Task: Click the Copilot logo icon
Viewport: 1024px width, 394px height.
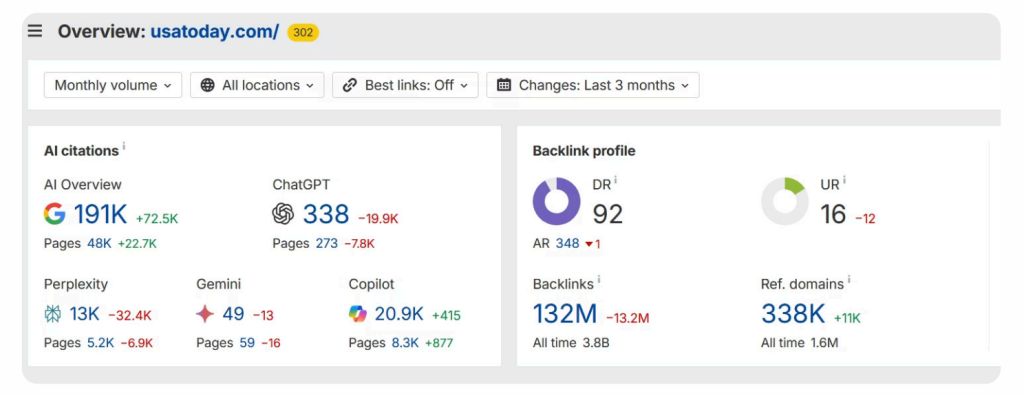Action: [x=358, y=314]
